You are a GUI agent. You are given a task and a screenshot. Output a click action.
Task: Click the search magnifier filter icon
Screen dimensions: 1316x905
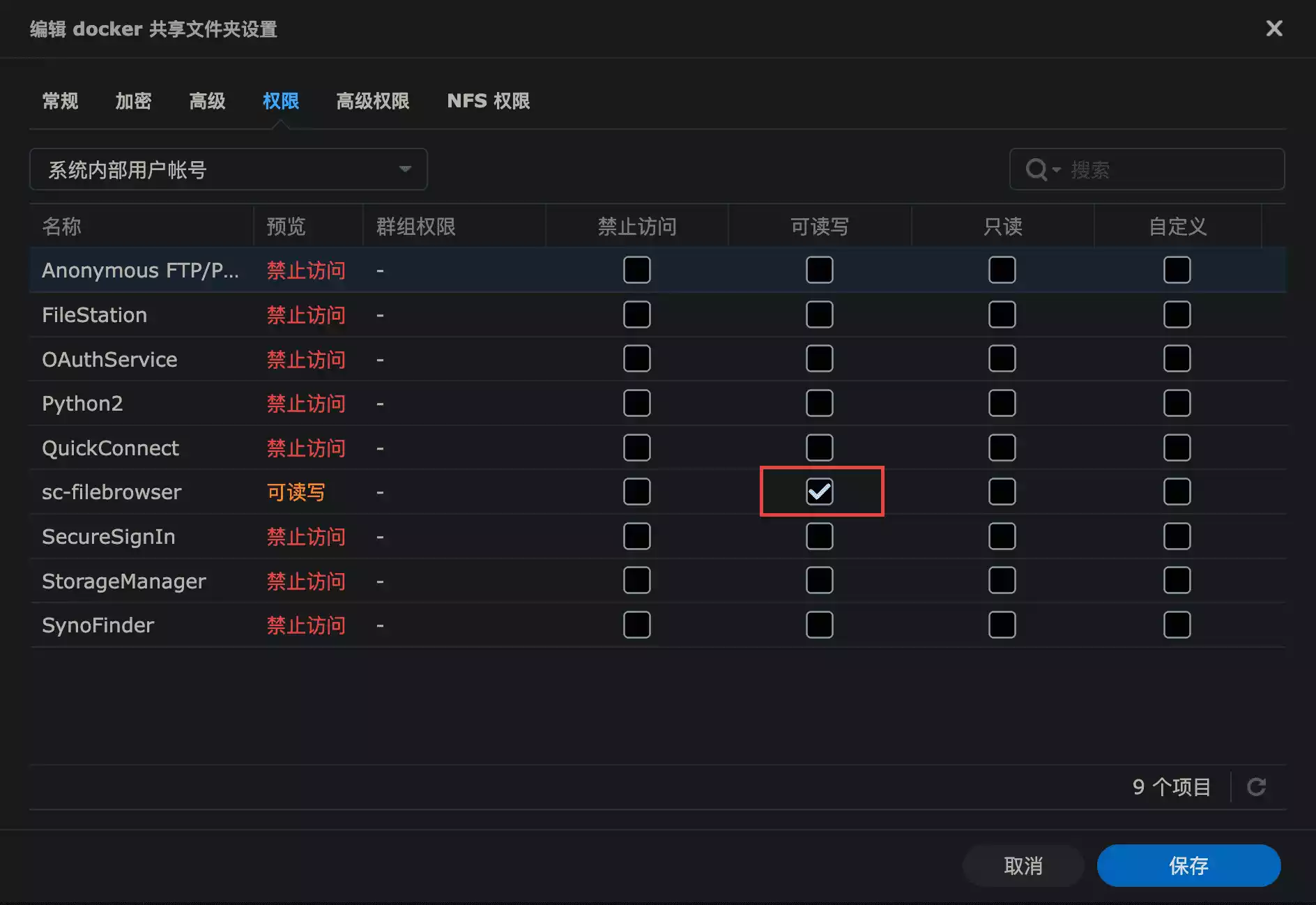coord(1036,169)
